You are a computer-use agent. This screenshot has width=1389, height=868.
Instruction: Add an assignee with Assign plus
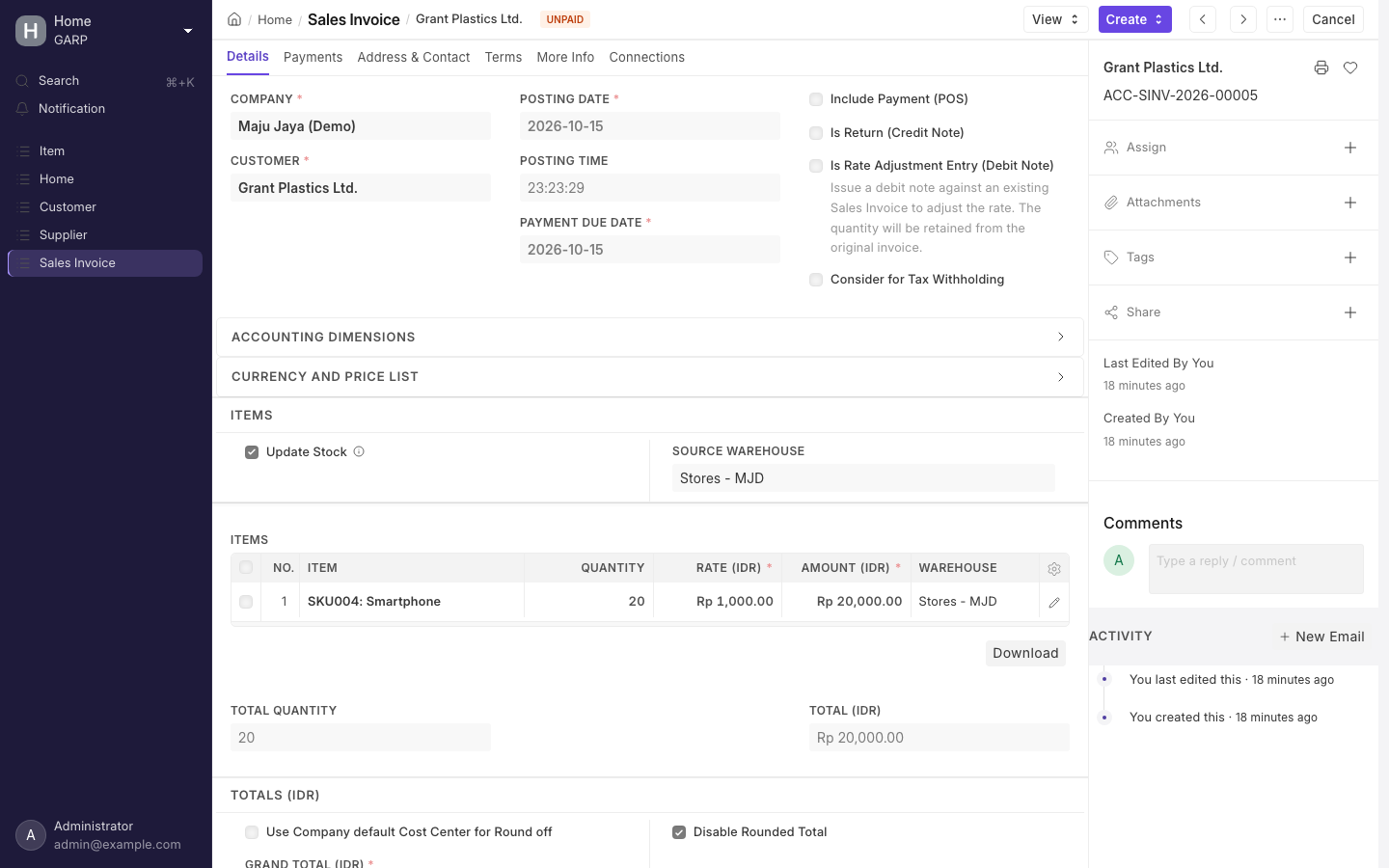point(1350,148)
